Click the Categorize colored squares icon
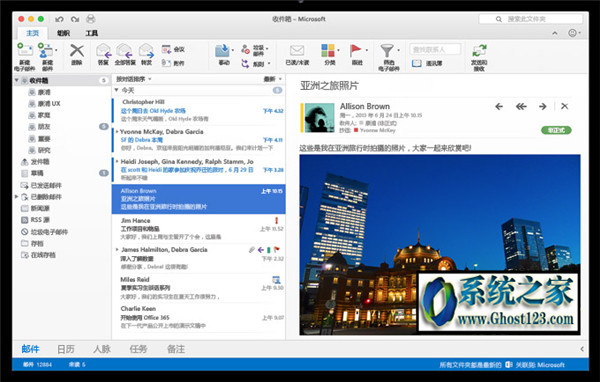 [328, 50]
